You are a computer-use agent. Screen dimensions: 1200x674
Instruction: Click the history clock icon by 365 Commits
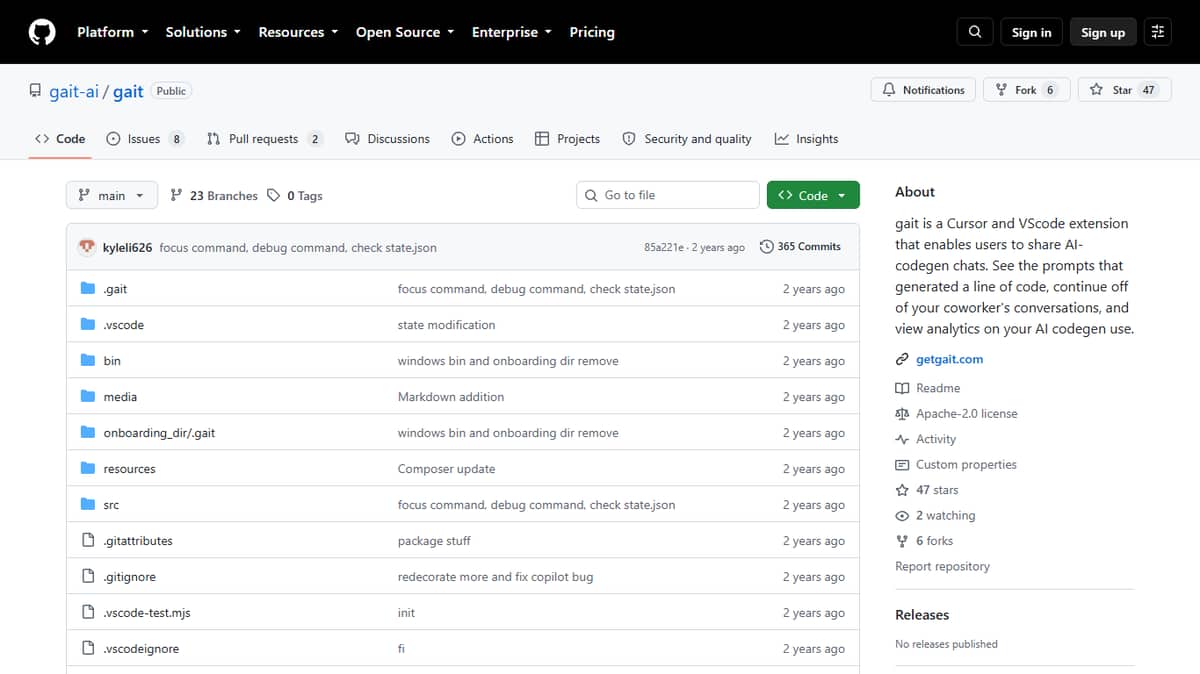(767, 247)
